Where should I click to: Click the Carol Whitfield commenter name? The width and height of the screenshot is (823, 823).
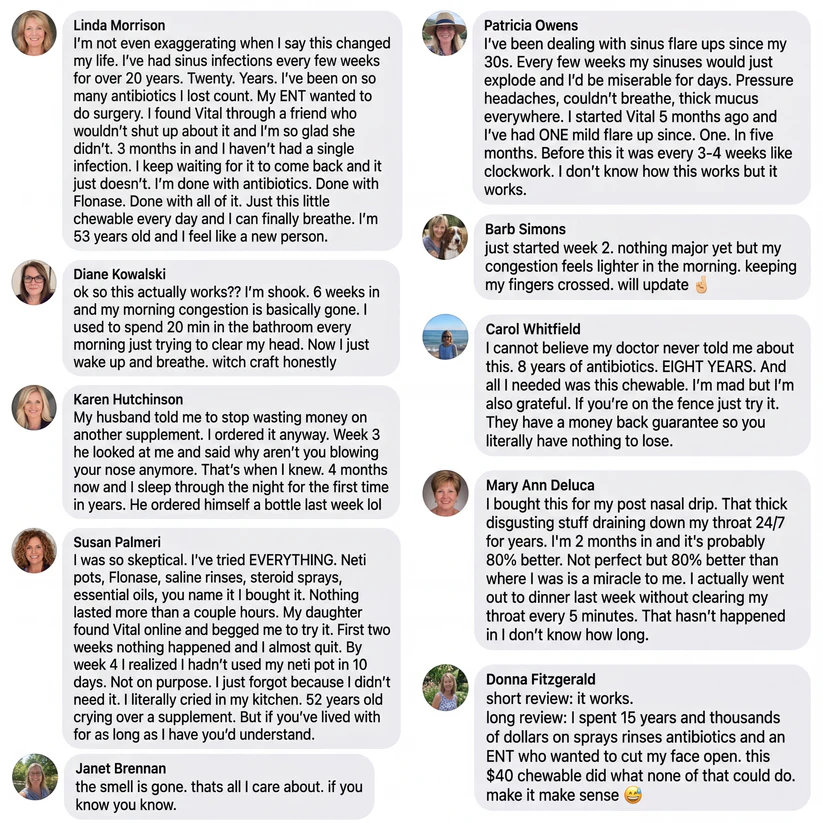coord(533,329)
